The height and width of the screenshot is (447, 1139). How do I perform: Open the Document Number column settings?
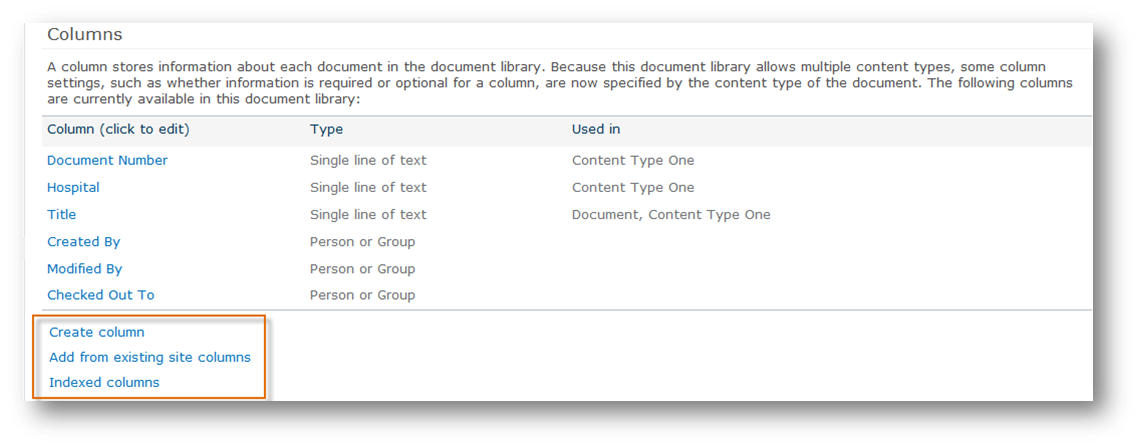pos(107,160)
